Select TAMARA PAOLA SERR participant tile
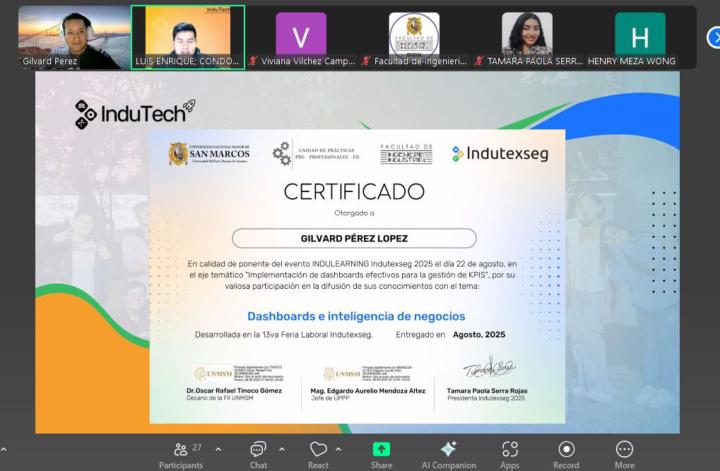The width and height of the screenshot is (720, 471). pyautogui.click(x=527, y=38)
